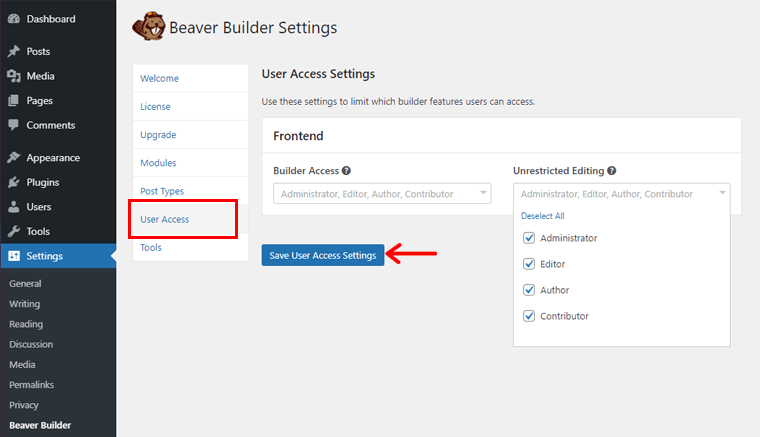This screenshot has width=760, height=437.
Task: Click the Deselect All link
Action: coord(542,216)
